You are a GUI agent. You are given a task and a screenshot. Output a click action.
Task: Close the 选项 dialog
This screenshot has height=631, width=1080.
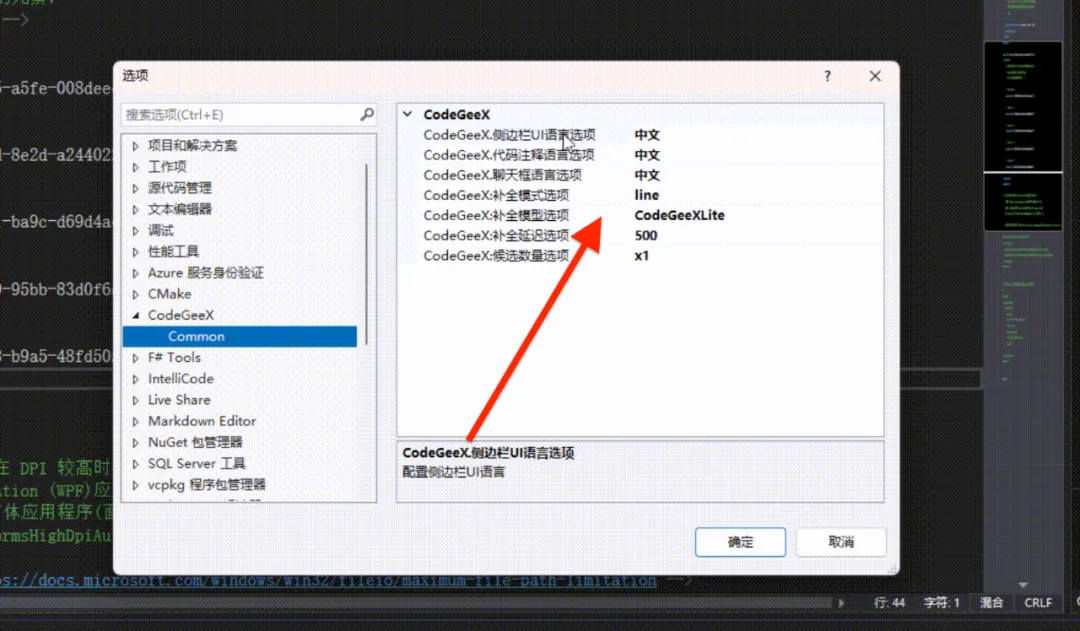pyautogui.click(x=875, y=76)
